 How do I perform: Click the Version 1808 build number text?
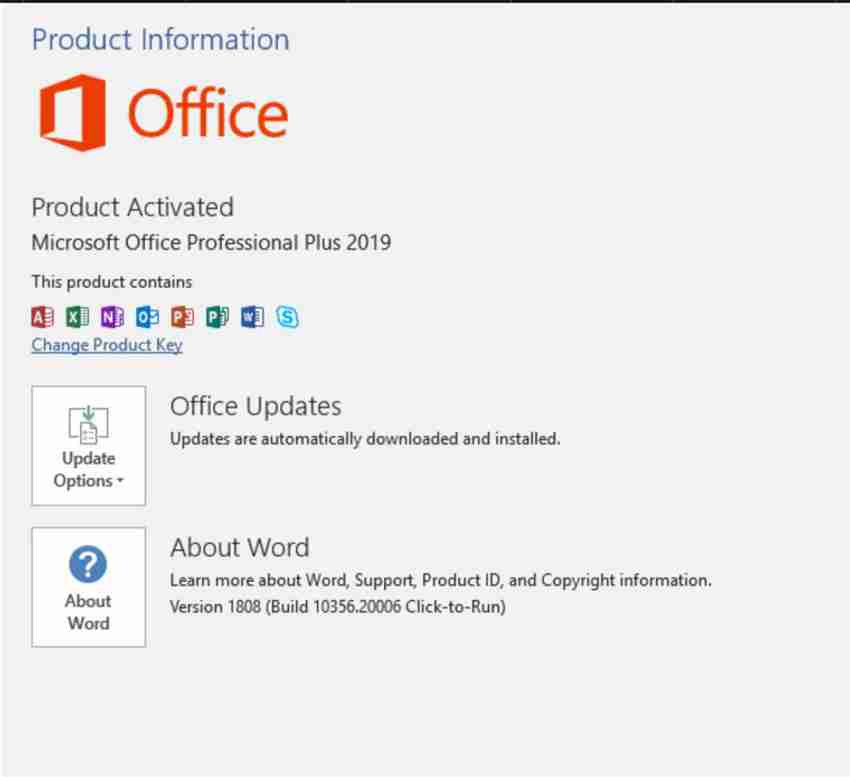[x=337, y=606]
